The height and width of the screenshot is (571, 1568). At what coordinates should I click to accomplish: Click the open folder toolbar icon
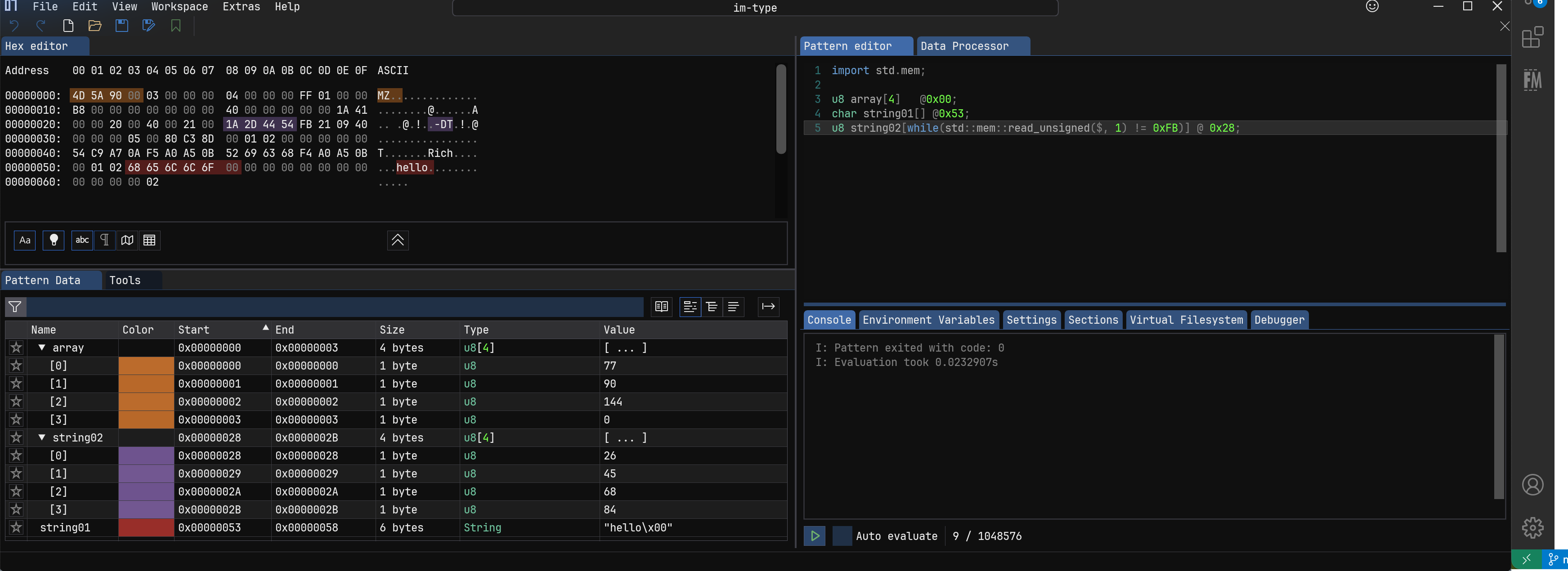point(94,26)
